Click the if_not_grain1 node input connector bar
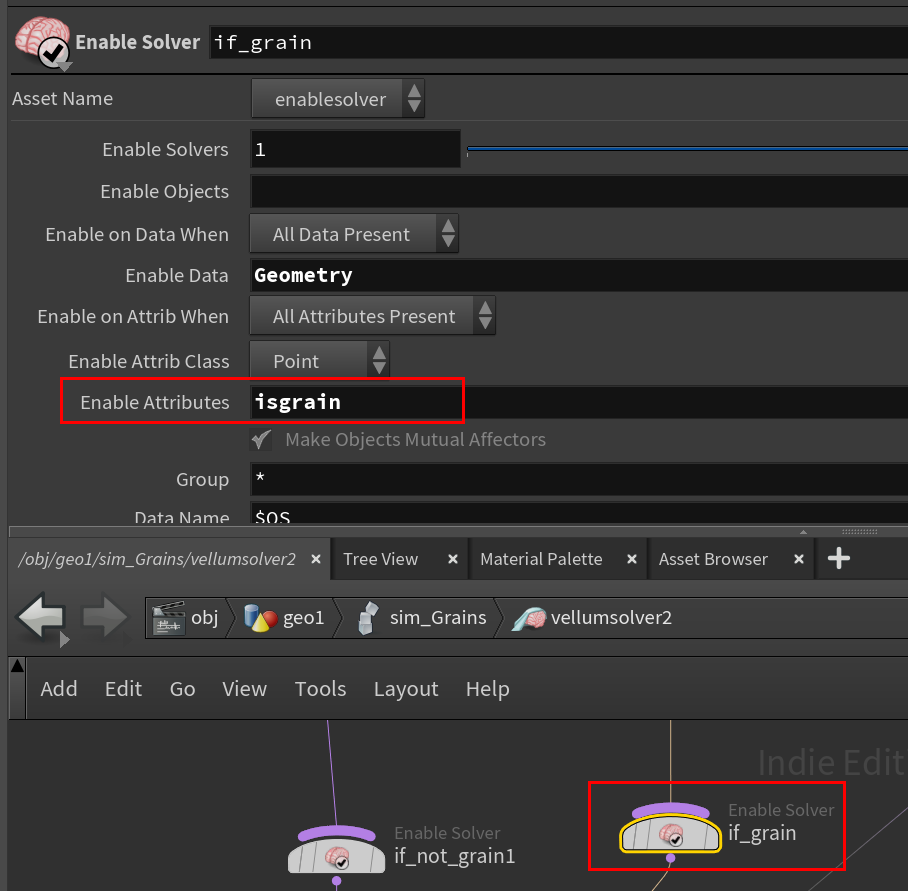Image resolution: width=908 pixels, height=891 pixels. coord(336,833)
